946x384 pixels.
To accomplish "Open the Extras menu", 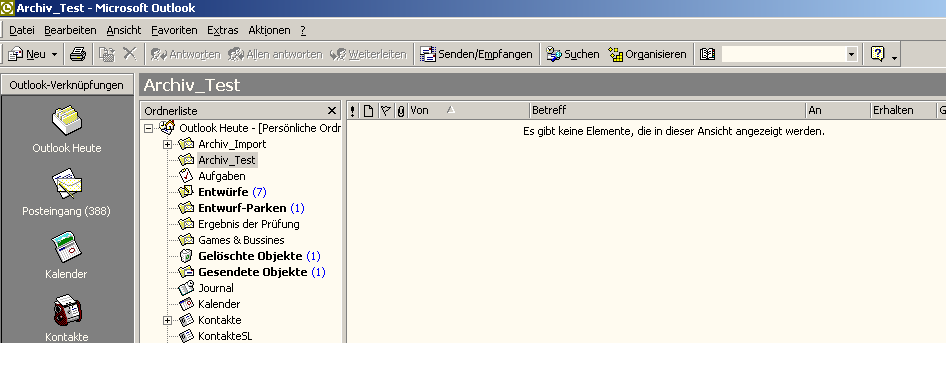I will tap(223, 30).
